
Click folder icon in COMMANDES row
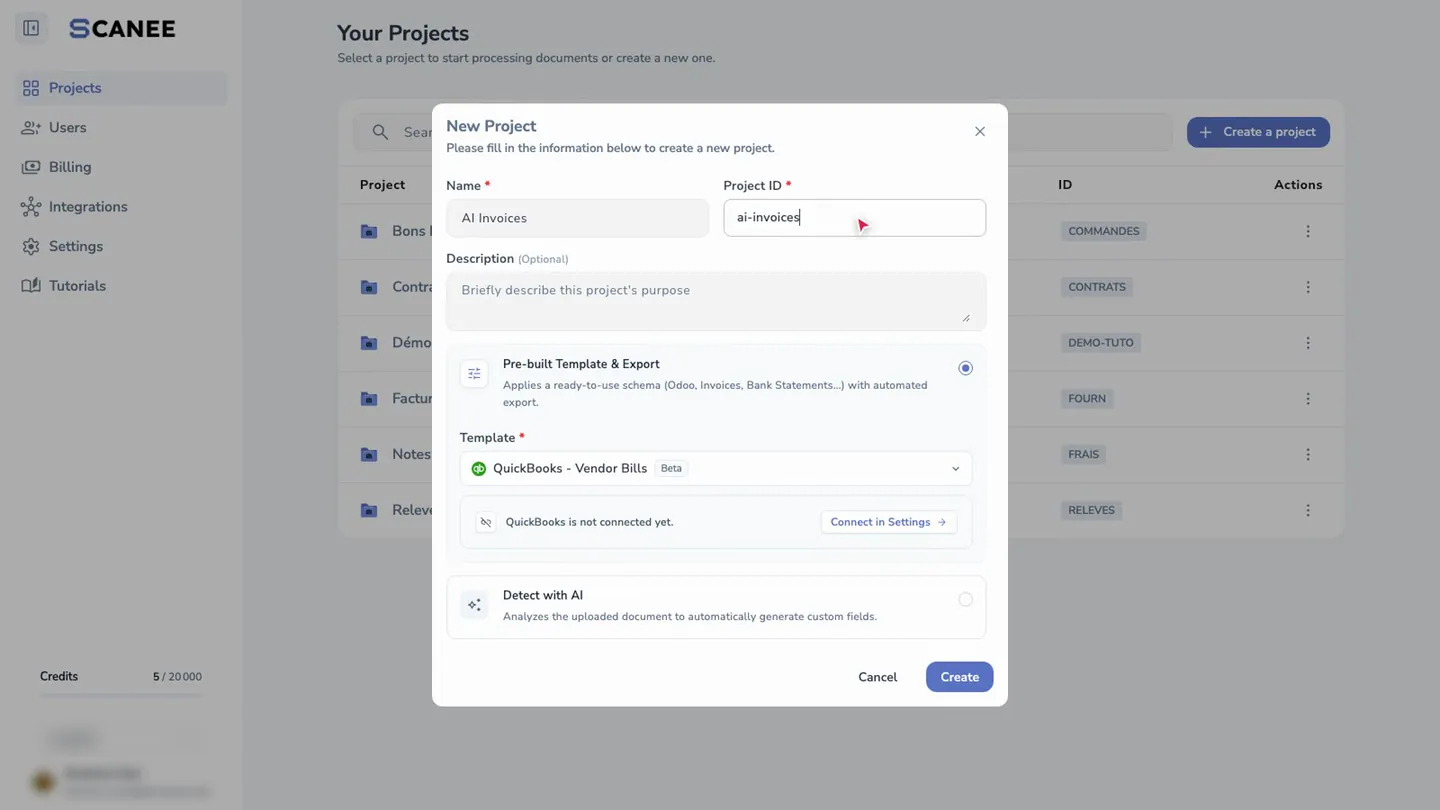[369, 231]
